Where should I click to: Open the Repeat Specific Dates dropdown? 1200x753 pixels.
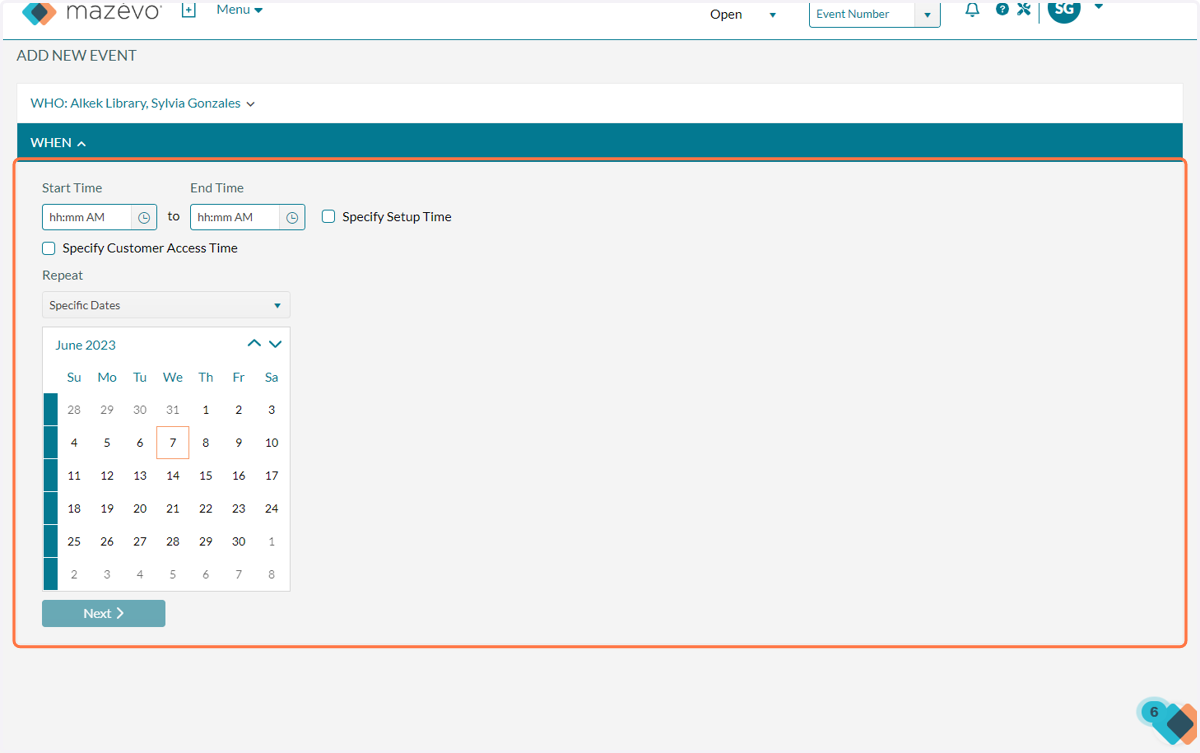point(166,305)
